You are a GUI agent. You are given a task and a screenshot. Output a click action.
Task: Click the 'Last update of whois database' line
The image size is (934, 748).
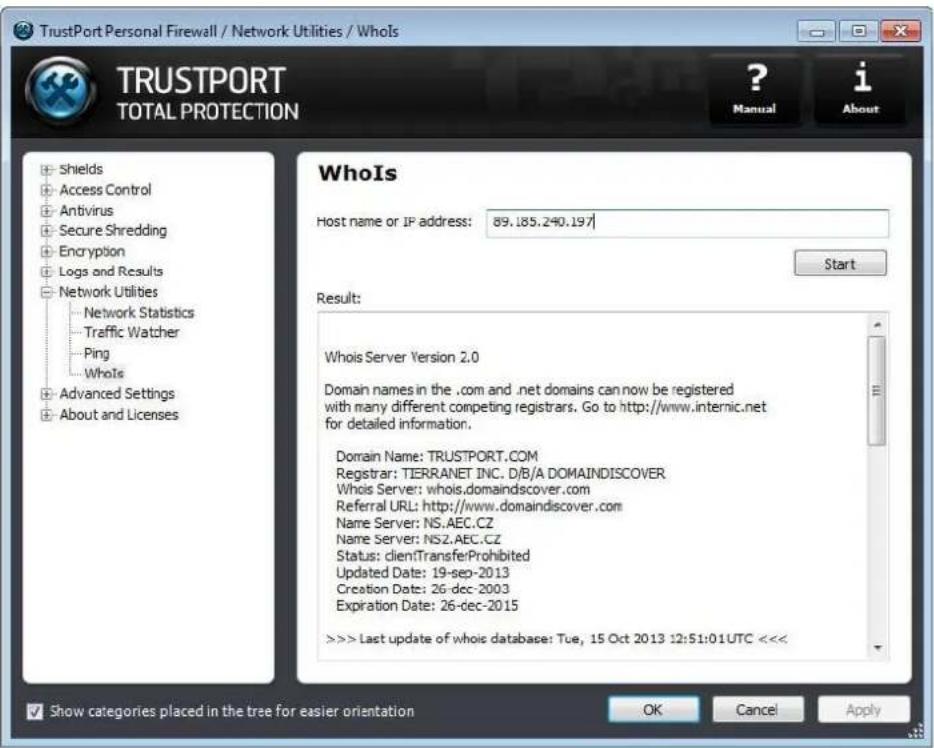pyautogui.click(x=556, y=639)
